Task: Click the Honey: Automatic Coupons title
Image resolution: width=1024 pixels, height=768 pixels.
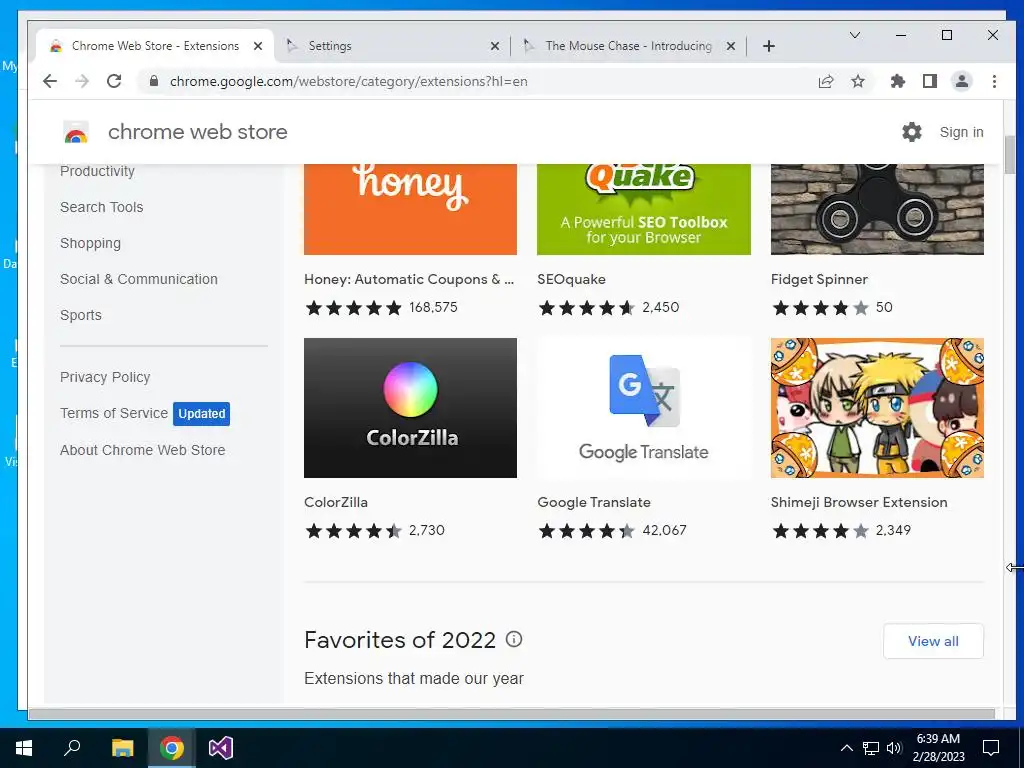Action: [409, 279]
